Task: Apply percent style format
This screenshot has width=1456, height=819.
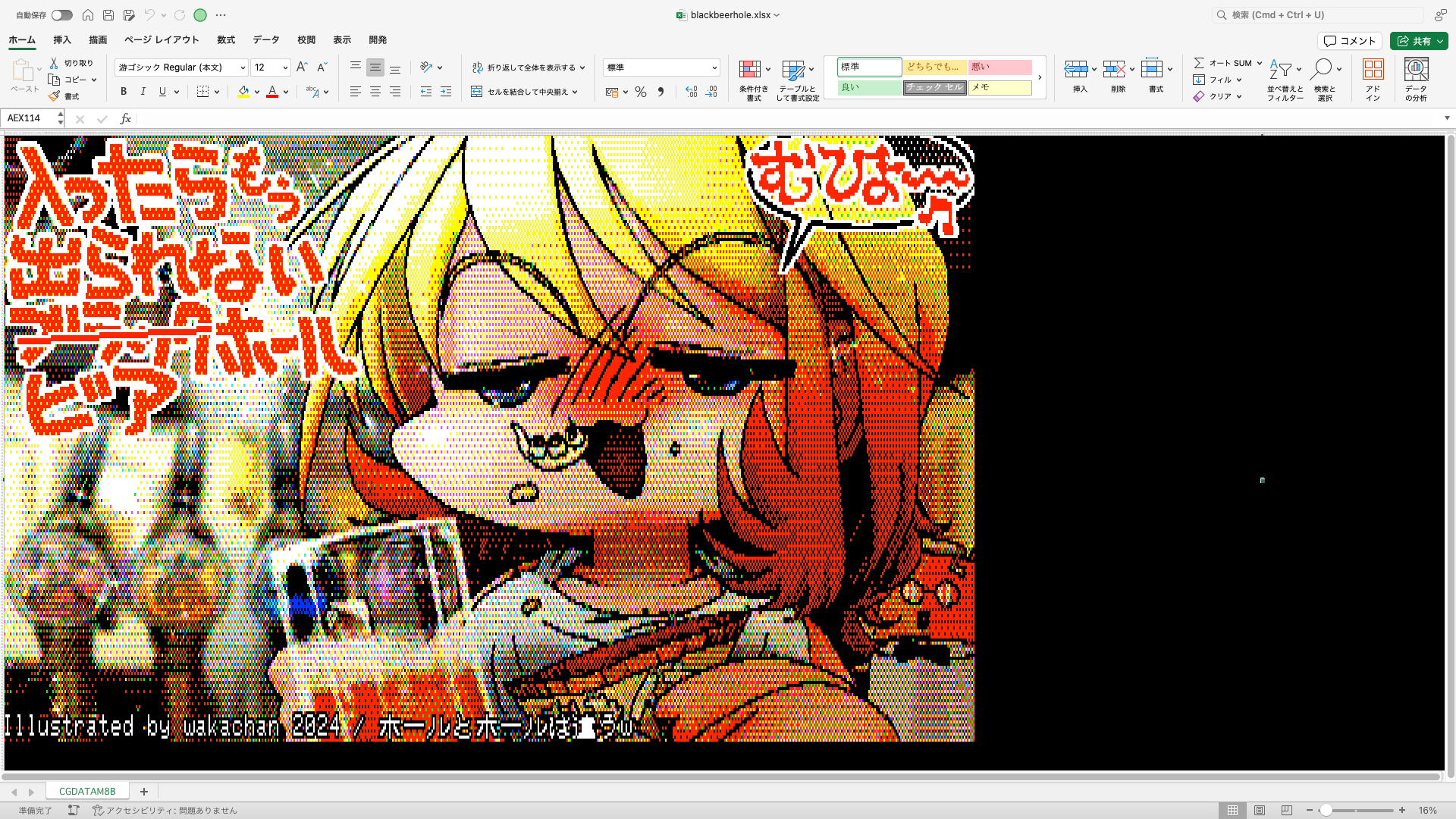Action: point(641,92)
